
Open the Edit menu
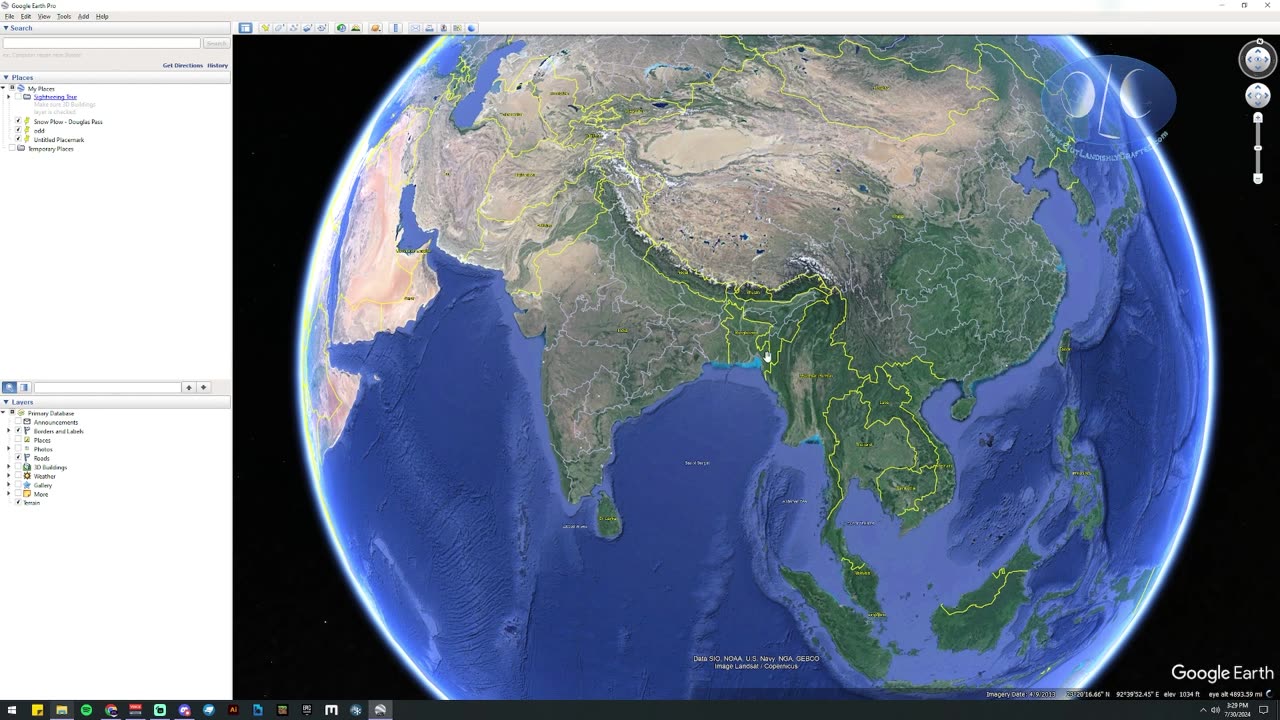coord(26,17)
